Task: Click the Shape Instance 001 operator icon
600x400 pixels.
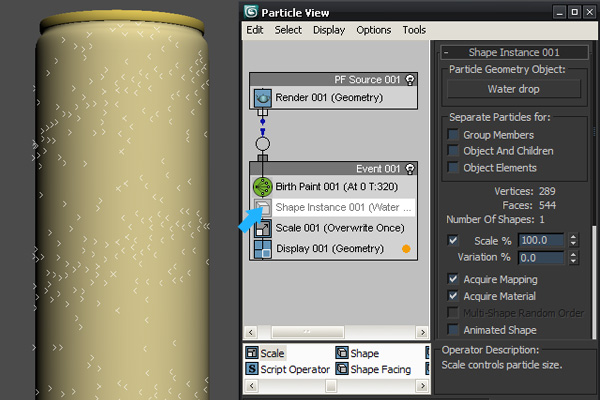Action: coord(262,208)
